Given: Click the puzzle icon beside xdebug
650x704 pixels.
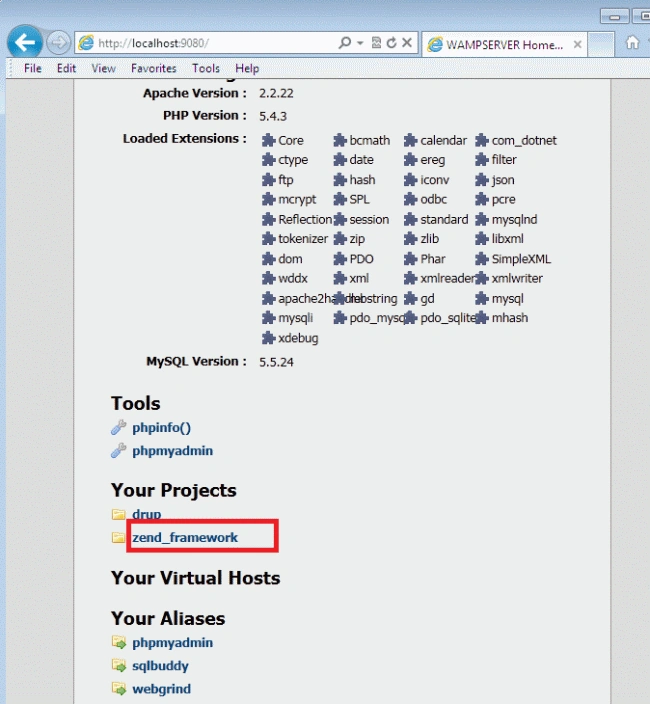Looking at the screenshot, I should click(x=268, y=338).
